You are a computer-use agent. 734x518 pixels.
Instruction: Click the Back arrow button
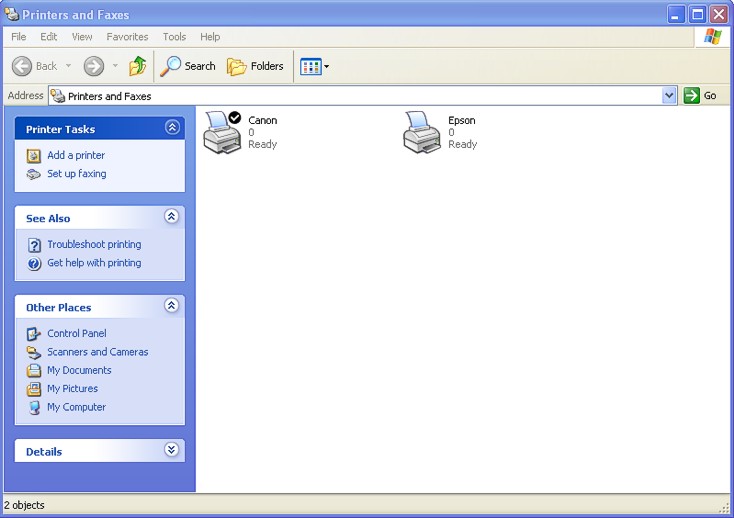[x=22, y=66]
